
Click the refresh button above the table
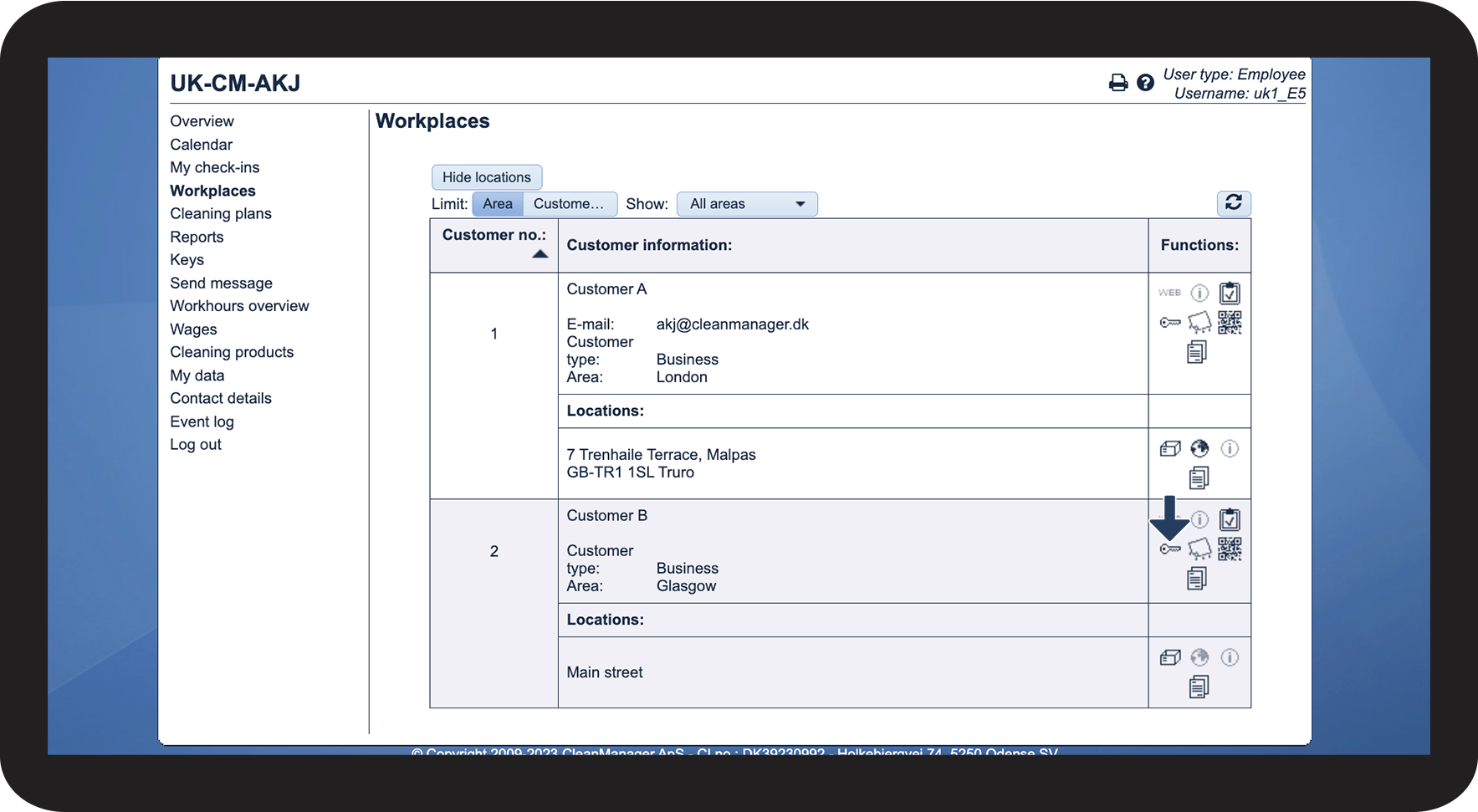(1234, 203)
